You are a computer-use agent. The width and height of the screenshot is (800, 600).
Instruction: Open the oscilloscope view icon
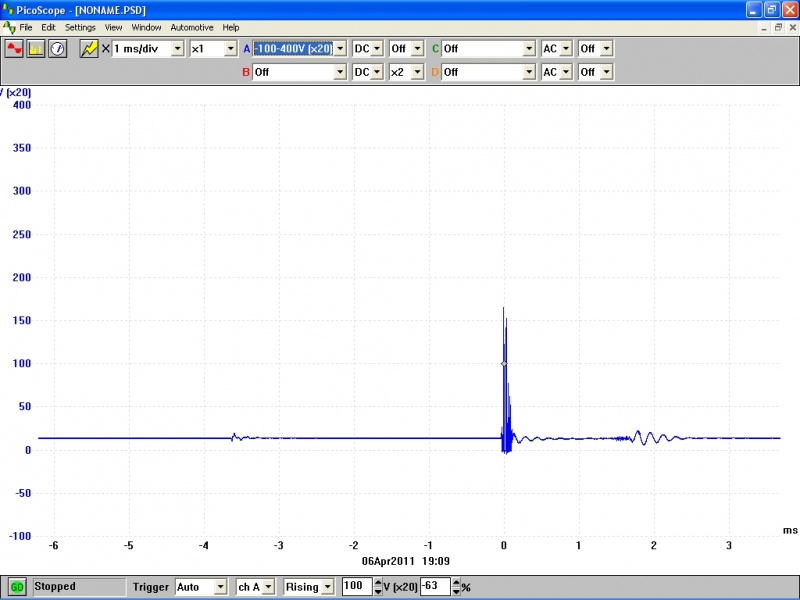pos(14,48)
